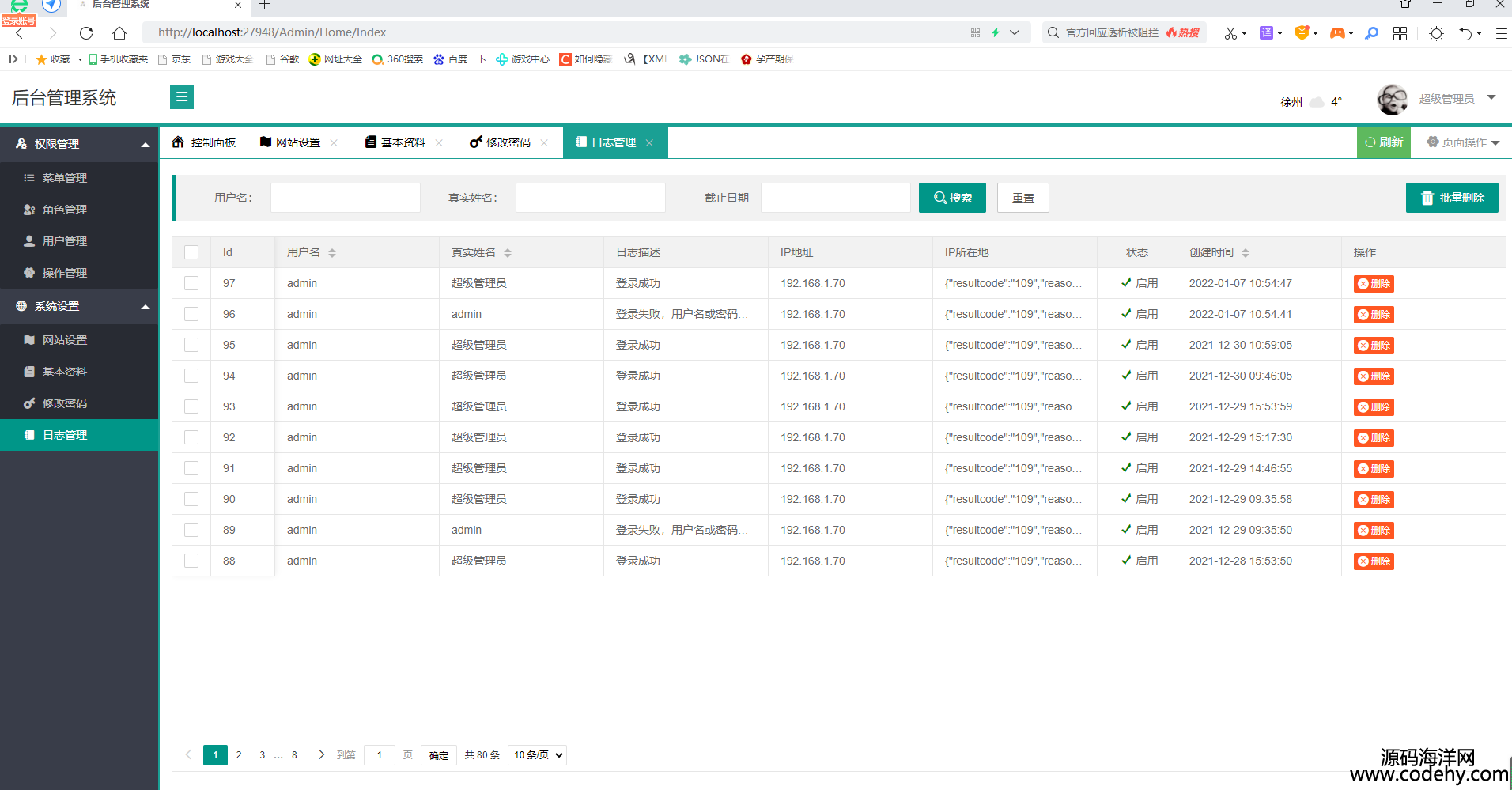The width and height of the screenshot is (1512, 790).
Task: Click the home icon on 控制面板 tab
Action: (178, 142)
